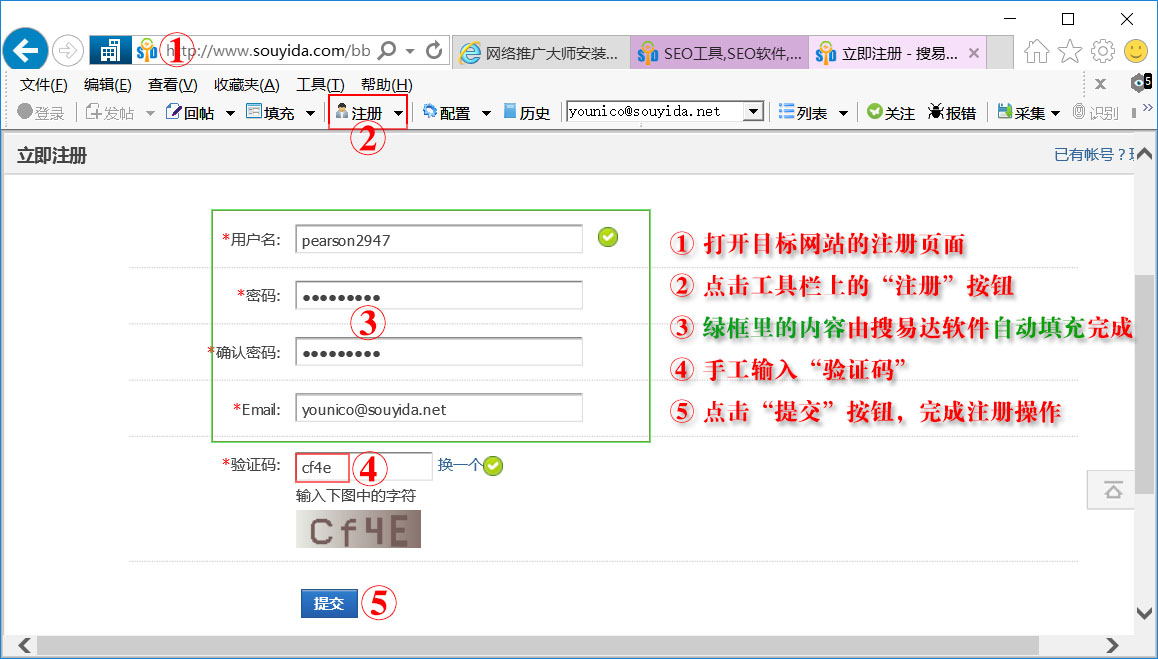Click the horizontal scrollbar thumb
This screenshot has width=1158, height=659.
538,645
